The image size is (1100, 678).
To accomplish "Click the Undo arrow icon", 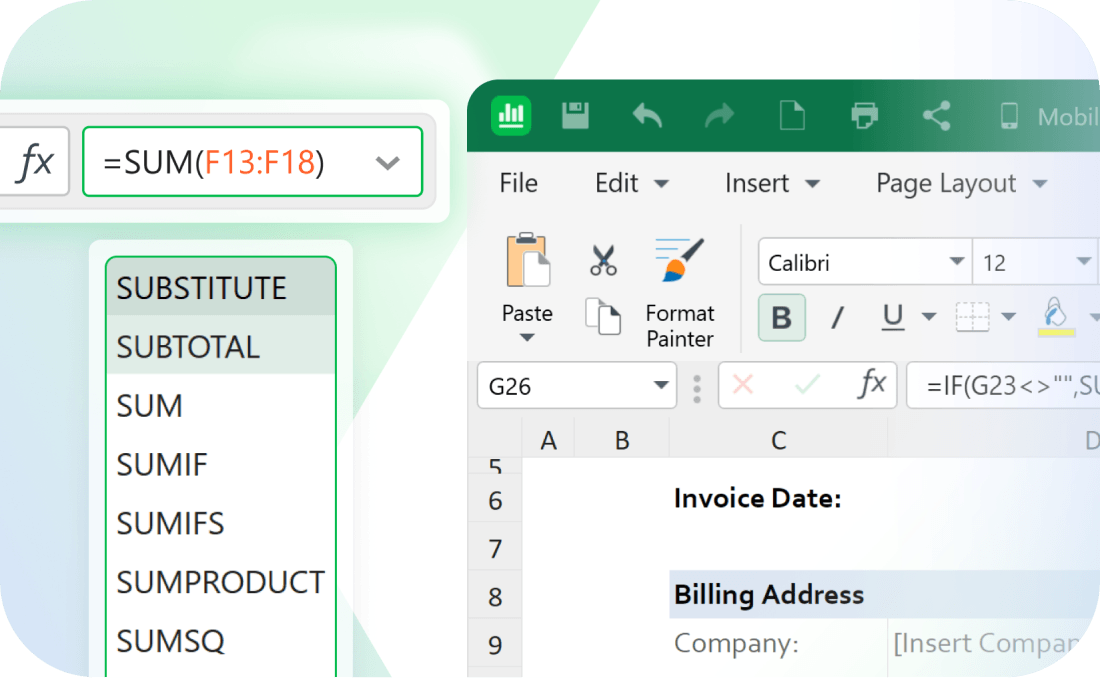I will point(647,116).
